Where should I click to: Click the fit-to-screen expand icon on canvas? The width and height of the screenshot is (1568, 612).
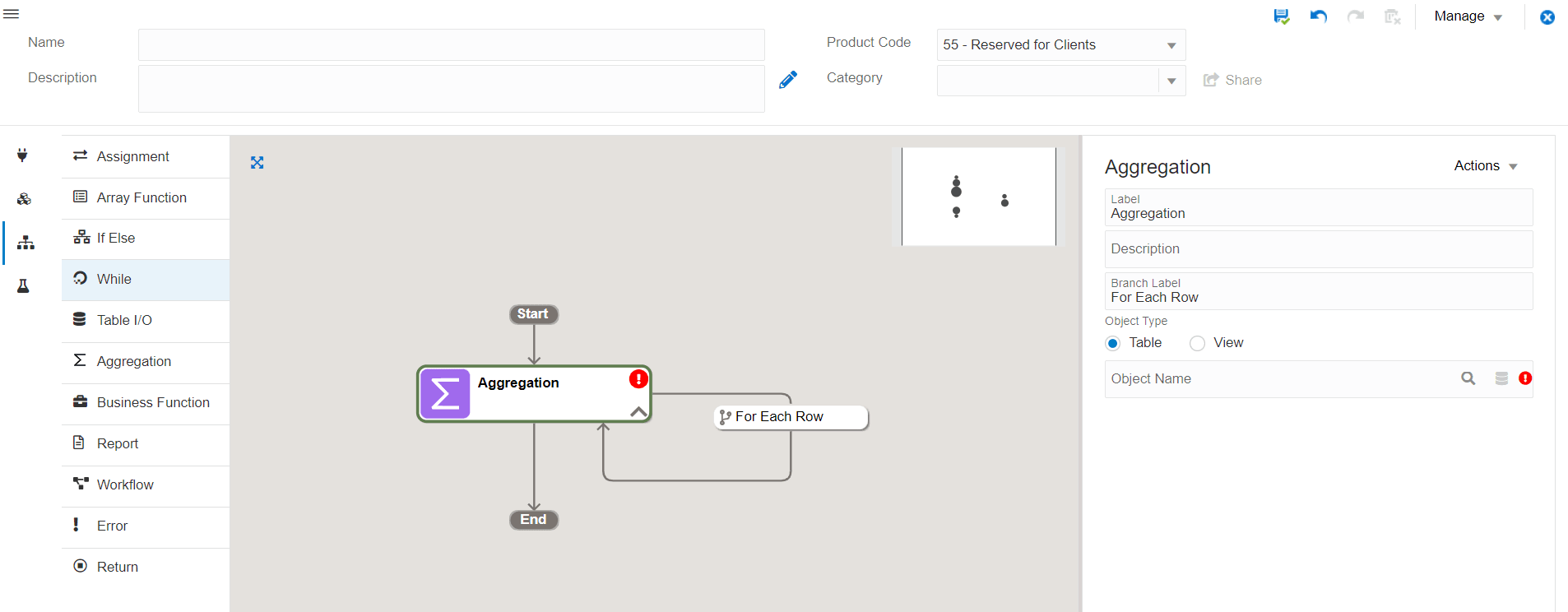(x=257, y=163)
